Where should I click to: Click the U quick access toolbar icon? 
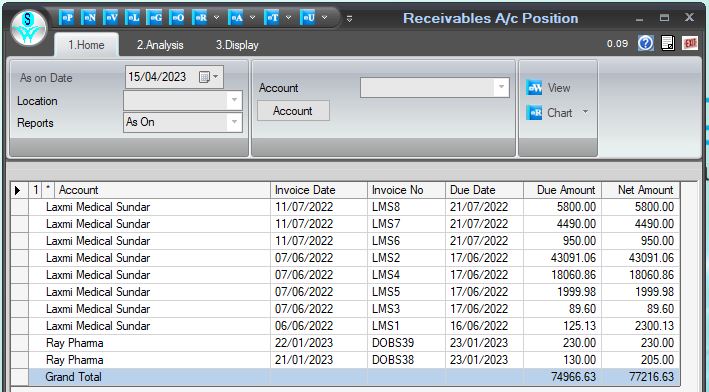[308, 18]
